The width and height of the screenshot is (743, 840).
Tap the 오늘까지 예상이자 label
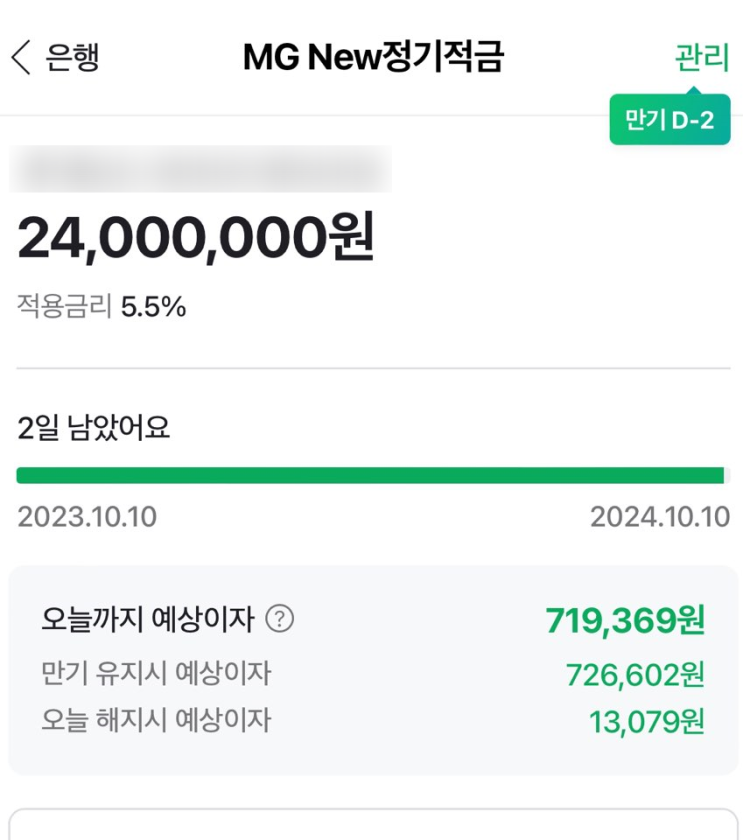pyautogui.click(x=147, y=620)
